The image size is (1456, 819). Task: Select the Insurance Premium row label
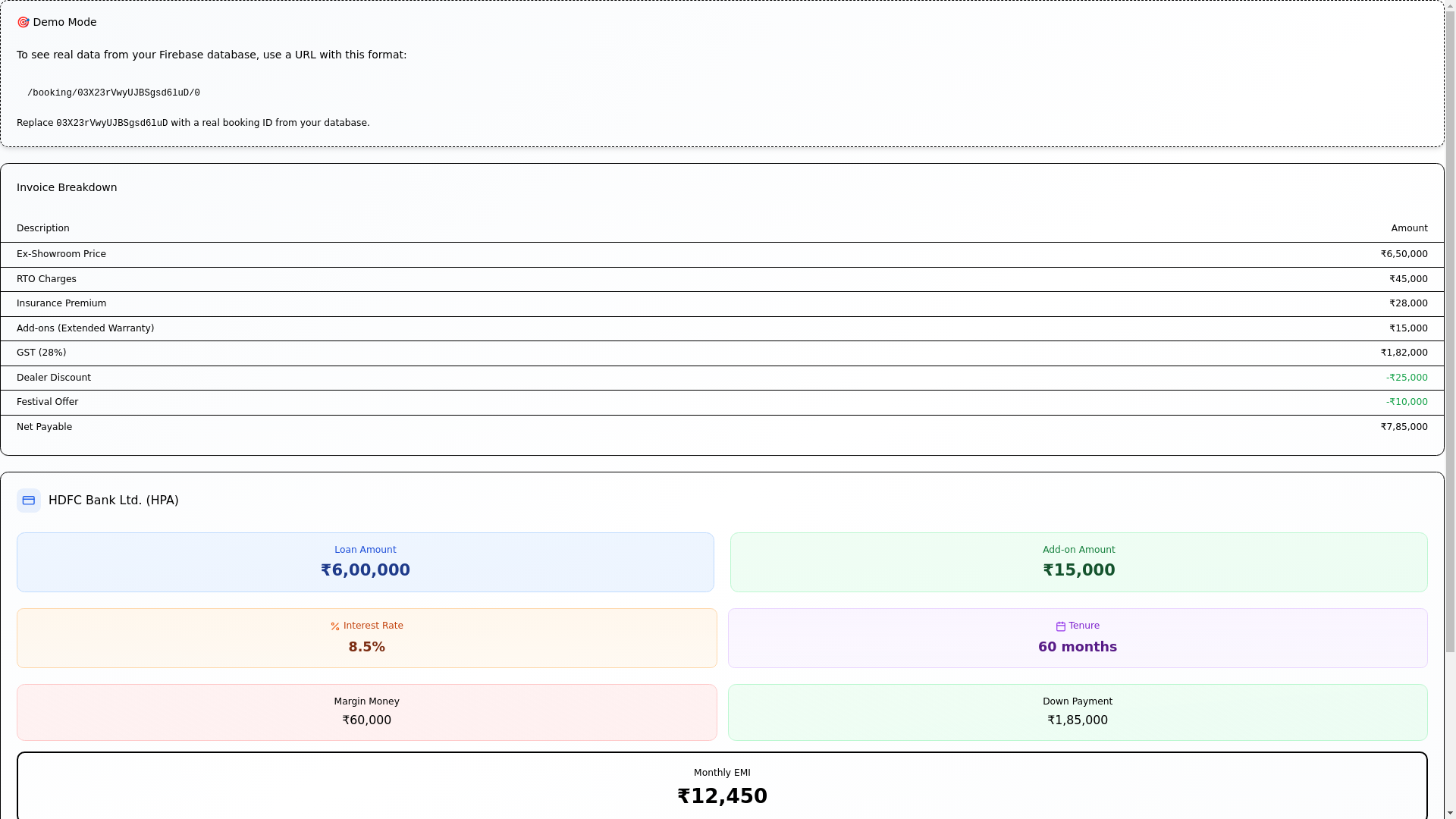click(x=61, y=303)
